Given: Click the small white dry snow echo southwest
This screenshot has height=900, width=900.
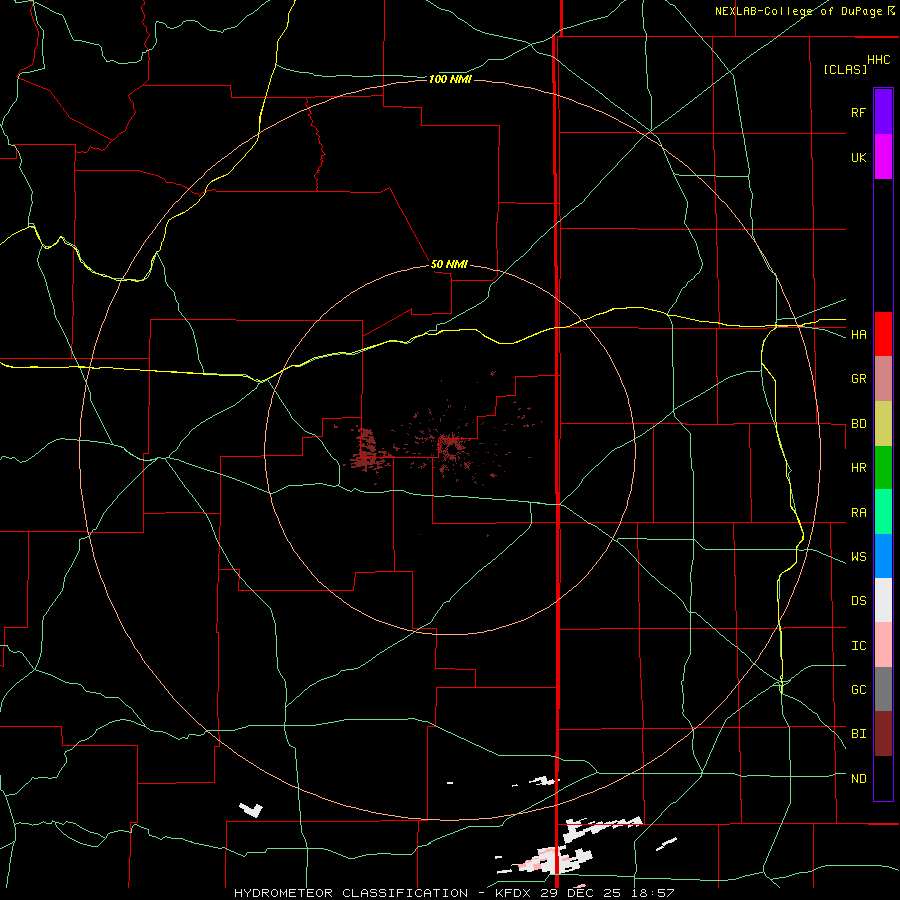Looking at the screenshot, I should pyautogui.click(x=251, y=810).
